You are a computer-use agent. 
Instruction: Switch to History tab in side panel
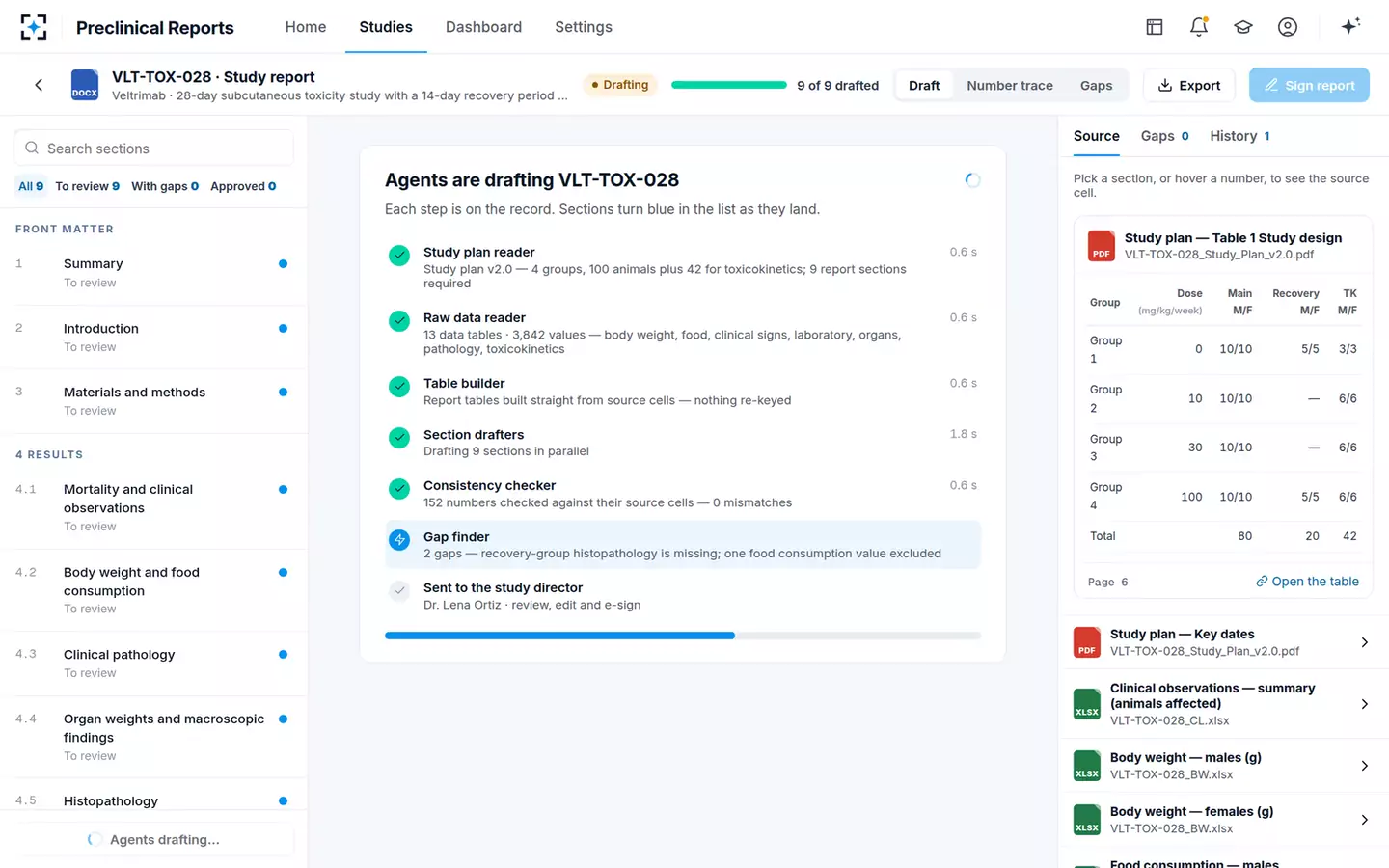coord(1239,136)
